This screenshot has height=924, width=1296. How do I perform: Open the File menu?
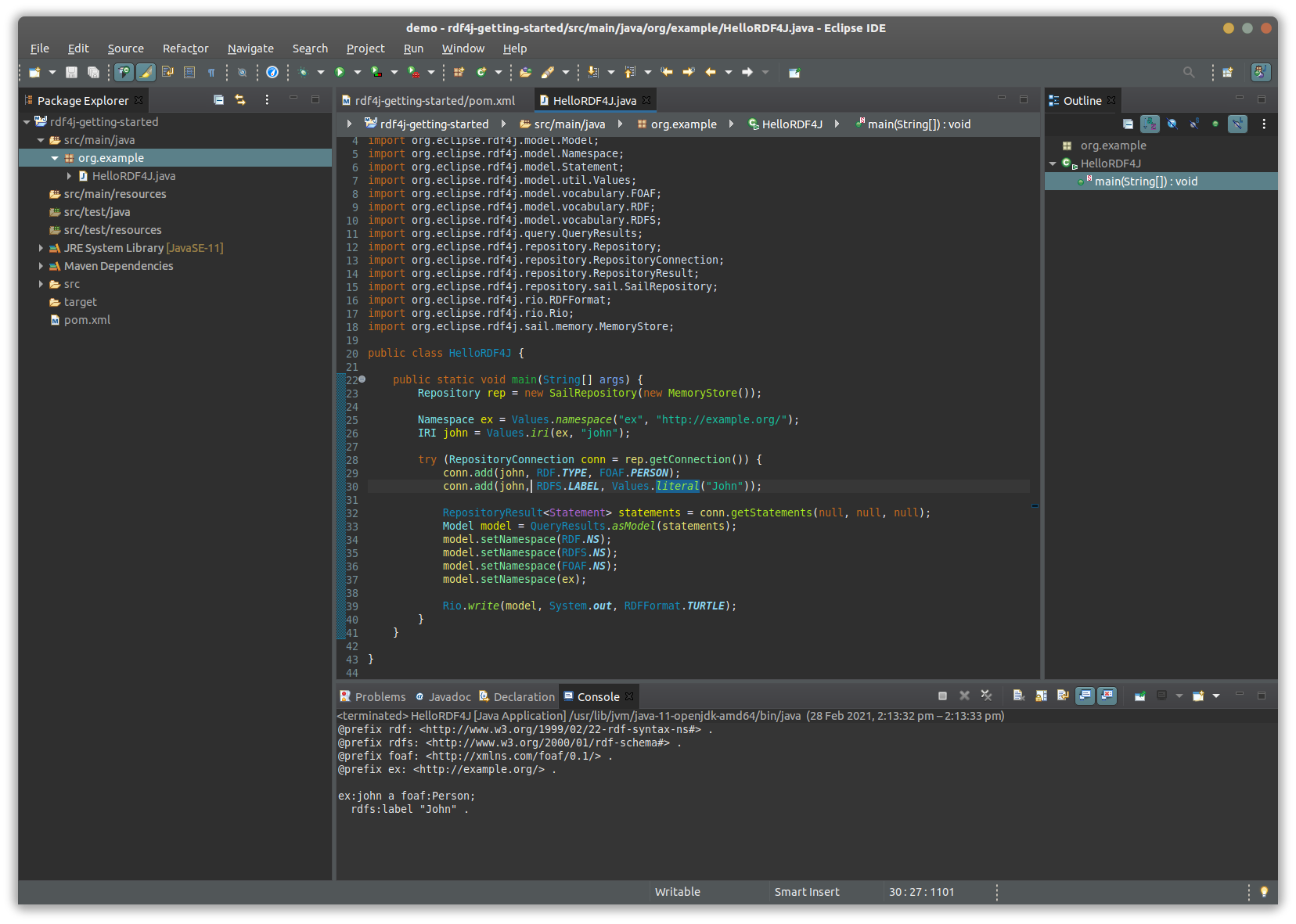click(39, 49)
